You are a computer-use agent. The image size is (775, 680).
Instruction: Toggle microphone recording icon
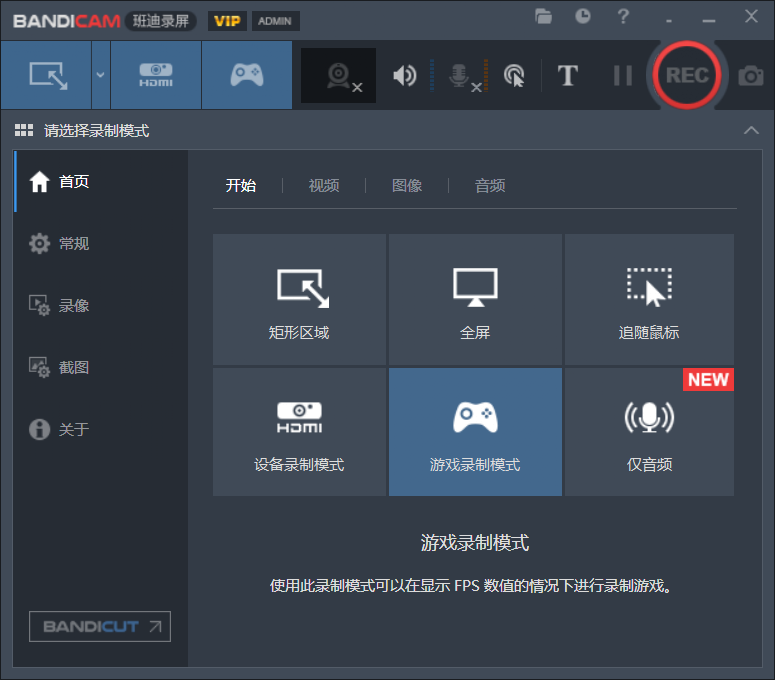pyautogui.click(x=464, y=77)
